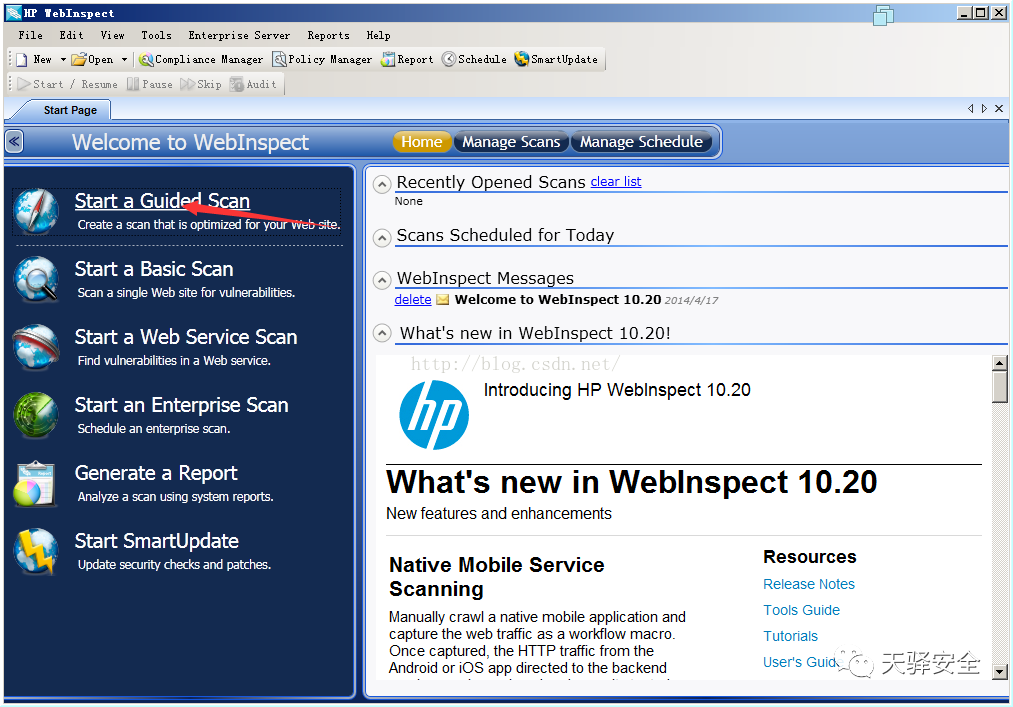Delete the Welcome to WebInspect message
This screenshot has height=707, width=1013.
coord(413,300)
